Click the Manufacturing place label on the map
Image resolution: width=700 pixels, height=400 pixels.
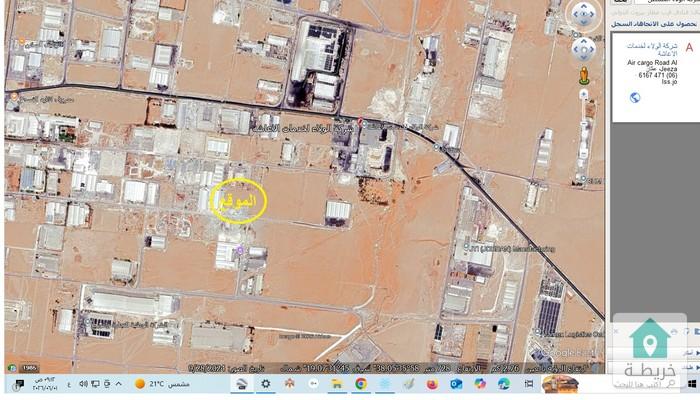click(514, 249)
